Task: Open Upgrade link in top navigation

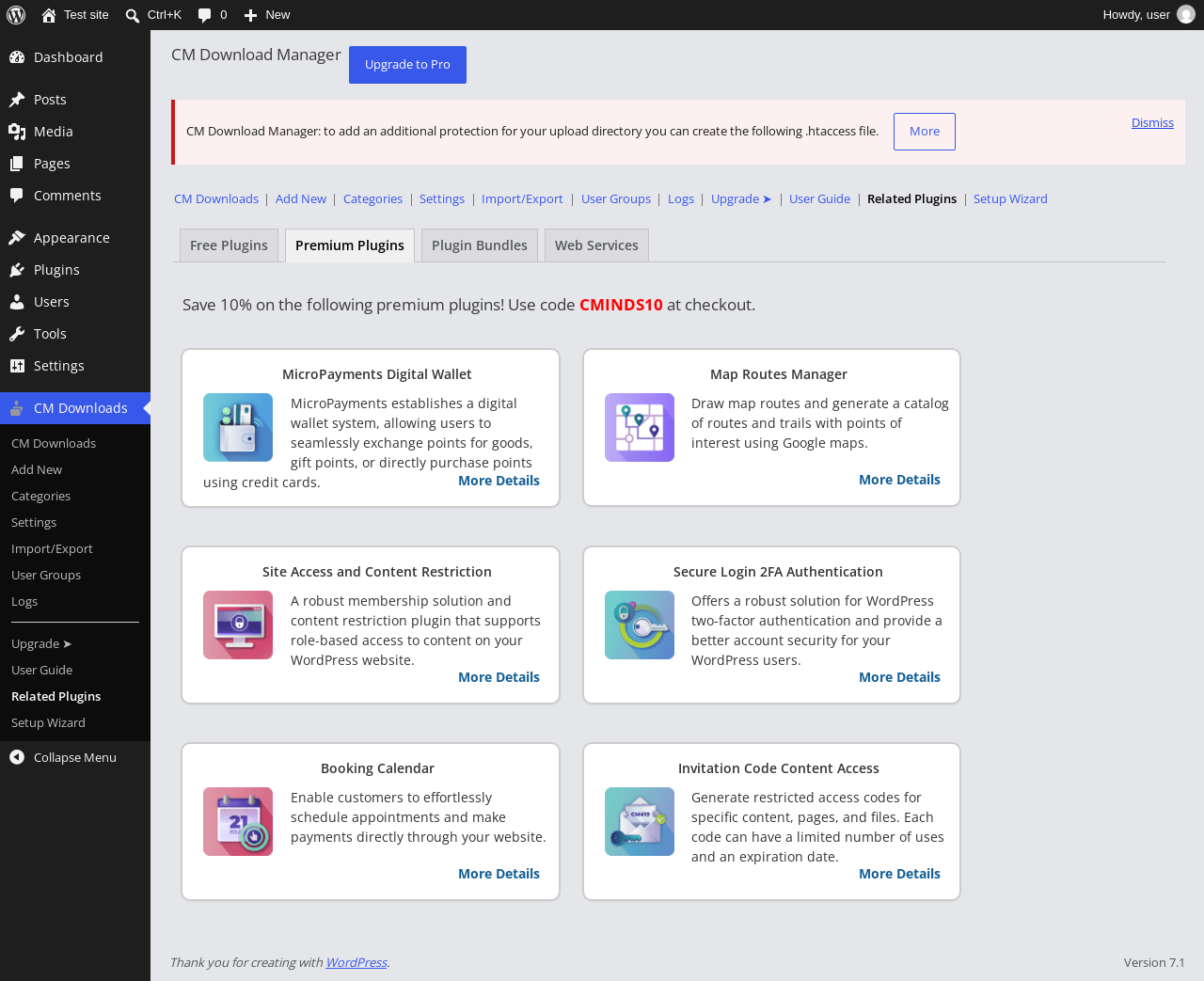Action: 741,198
